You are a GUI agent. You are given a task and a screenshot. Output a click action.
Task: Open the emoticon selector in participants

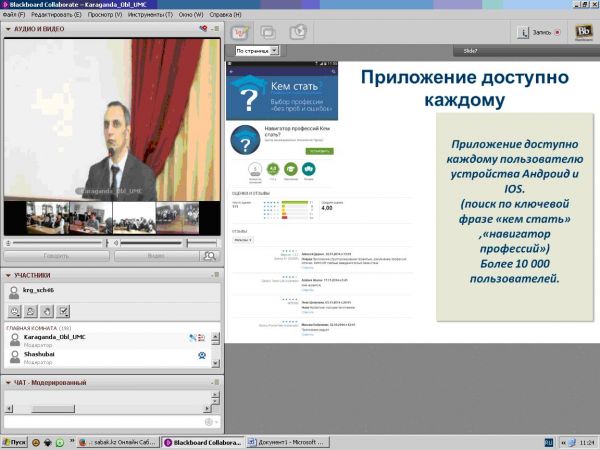[x=15, y=311]
